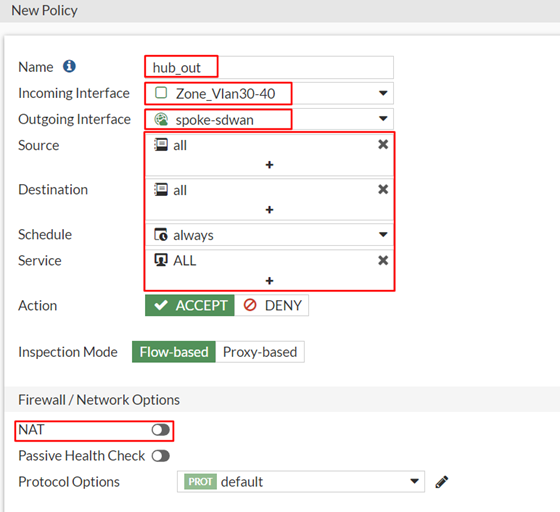Click the 'always' schedule clock icon

161,235
